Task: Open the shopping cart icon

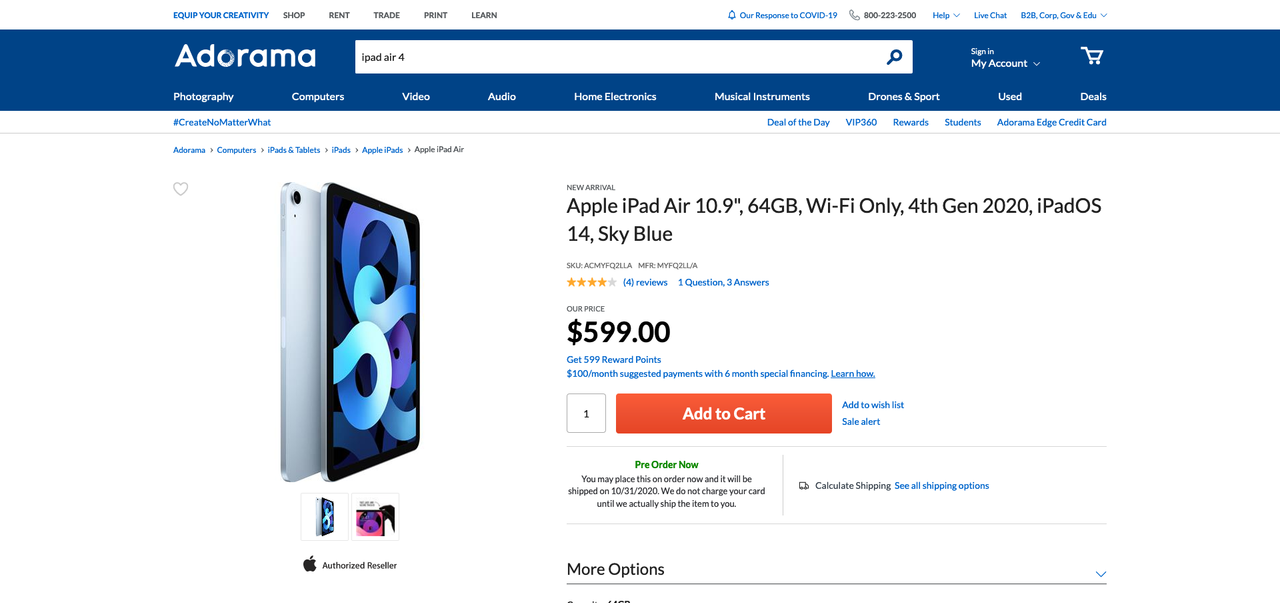Action: click(1092, 56)
